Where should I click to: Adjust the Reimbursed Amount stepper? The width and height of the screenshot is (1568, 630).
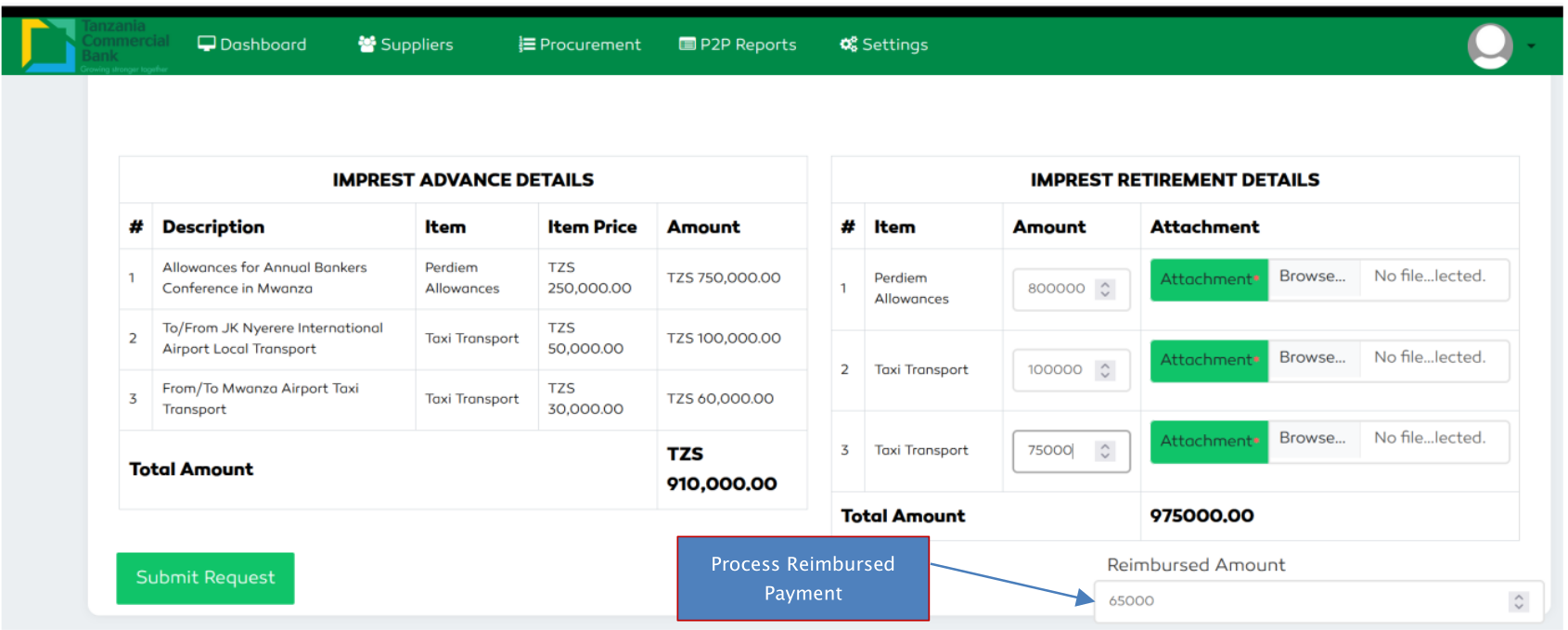(x=1518, y=601)
